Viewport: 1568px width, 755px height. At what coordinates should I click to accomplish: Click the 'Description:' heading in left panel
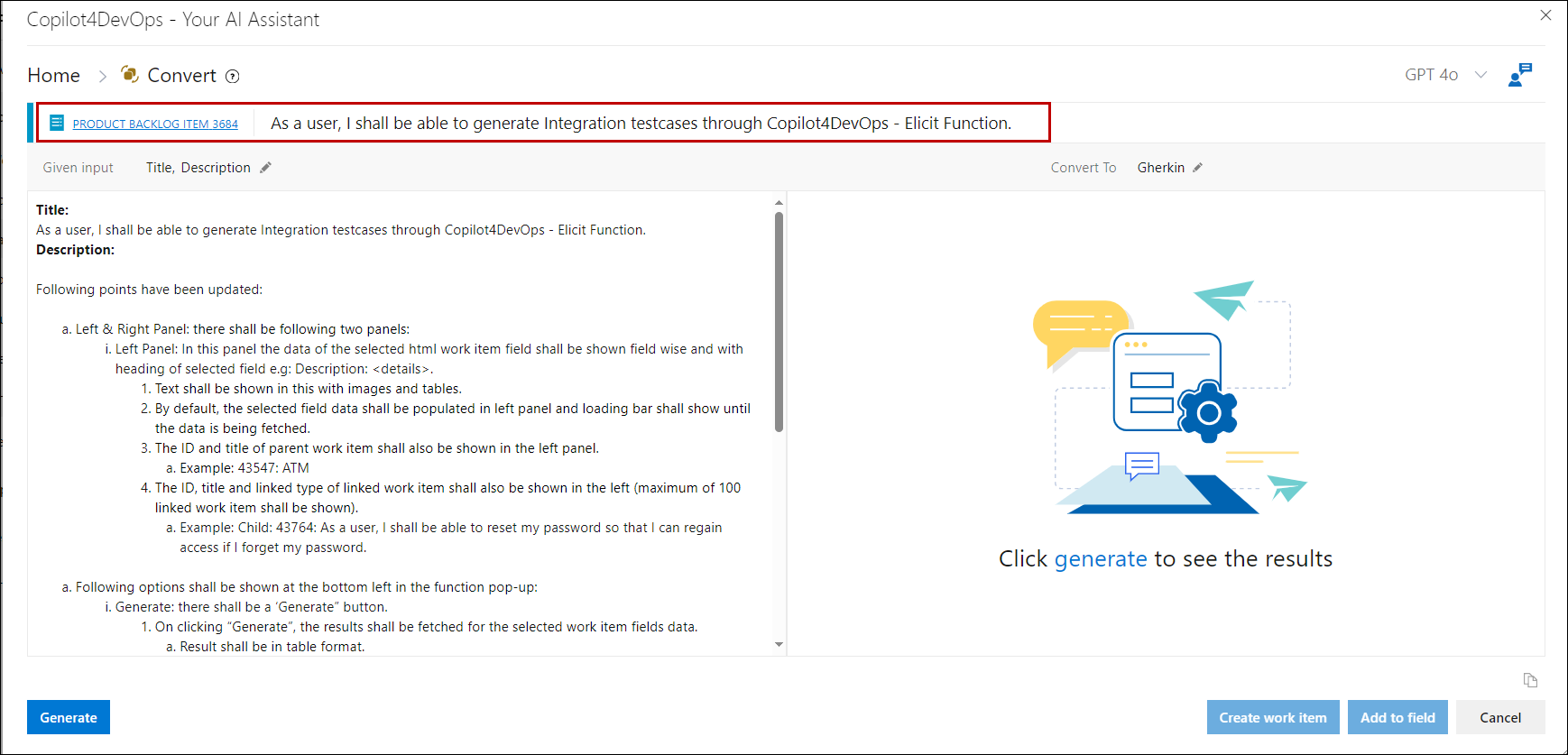pyautogui.click(x=75, y=250)
